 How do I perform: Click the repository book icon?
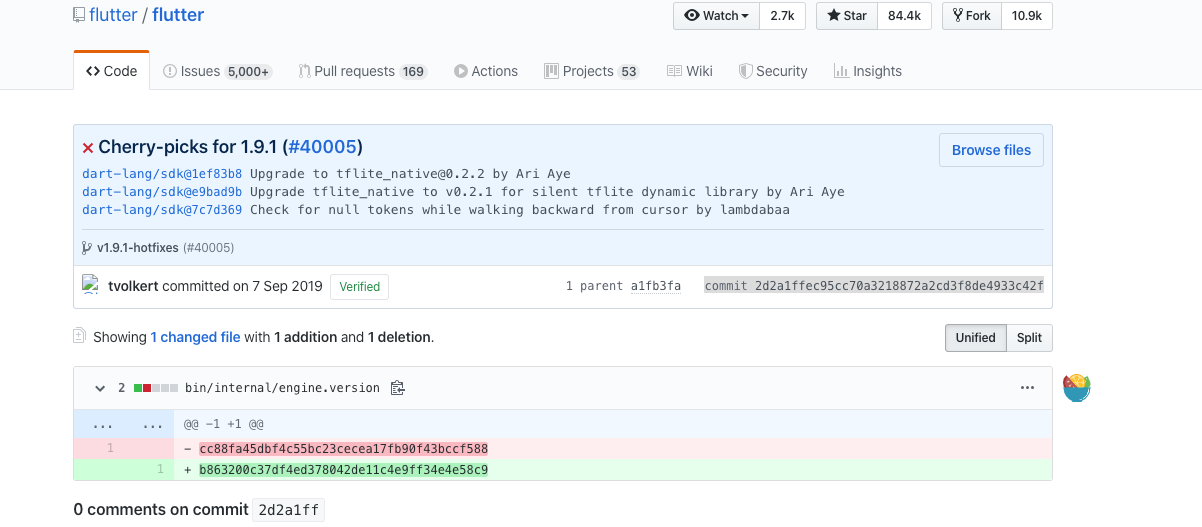[79, 16]
